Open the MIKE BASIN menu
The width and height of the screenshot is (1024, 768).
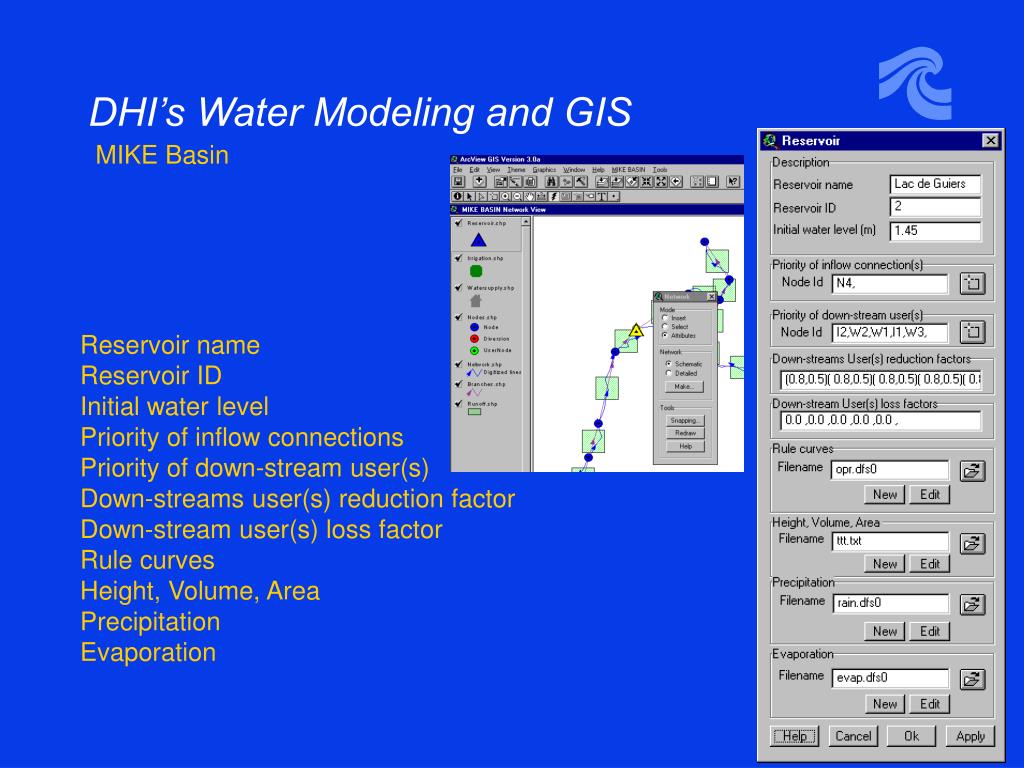628,170
